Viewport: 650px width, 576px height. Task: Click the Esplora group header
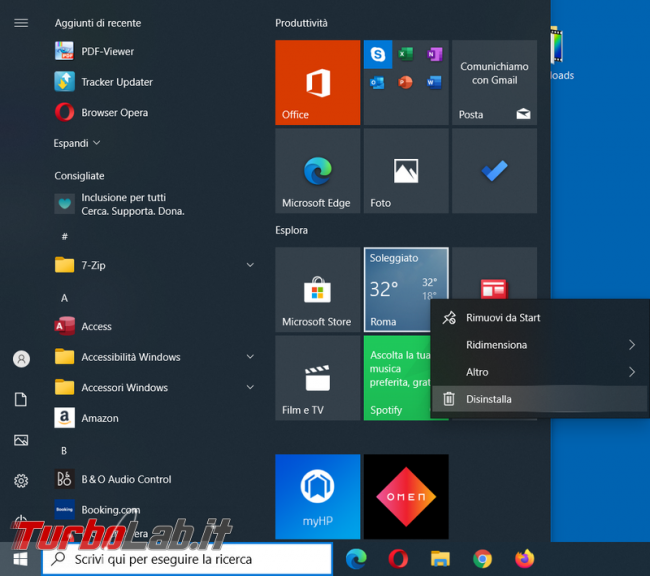pyautogui.click(x=291, y=230)
